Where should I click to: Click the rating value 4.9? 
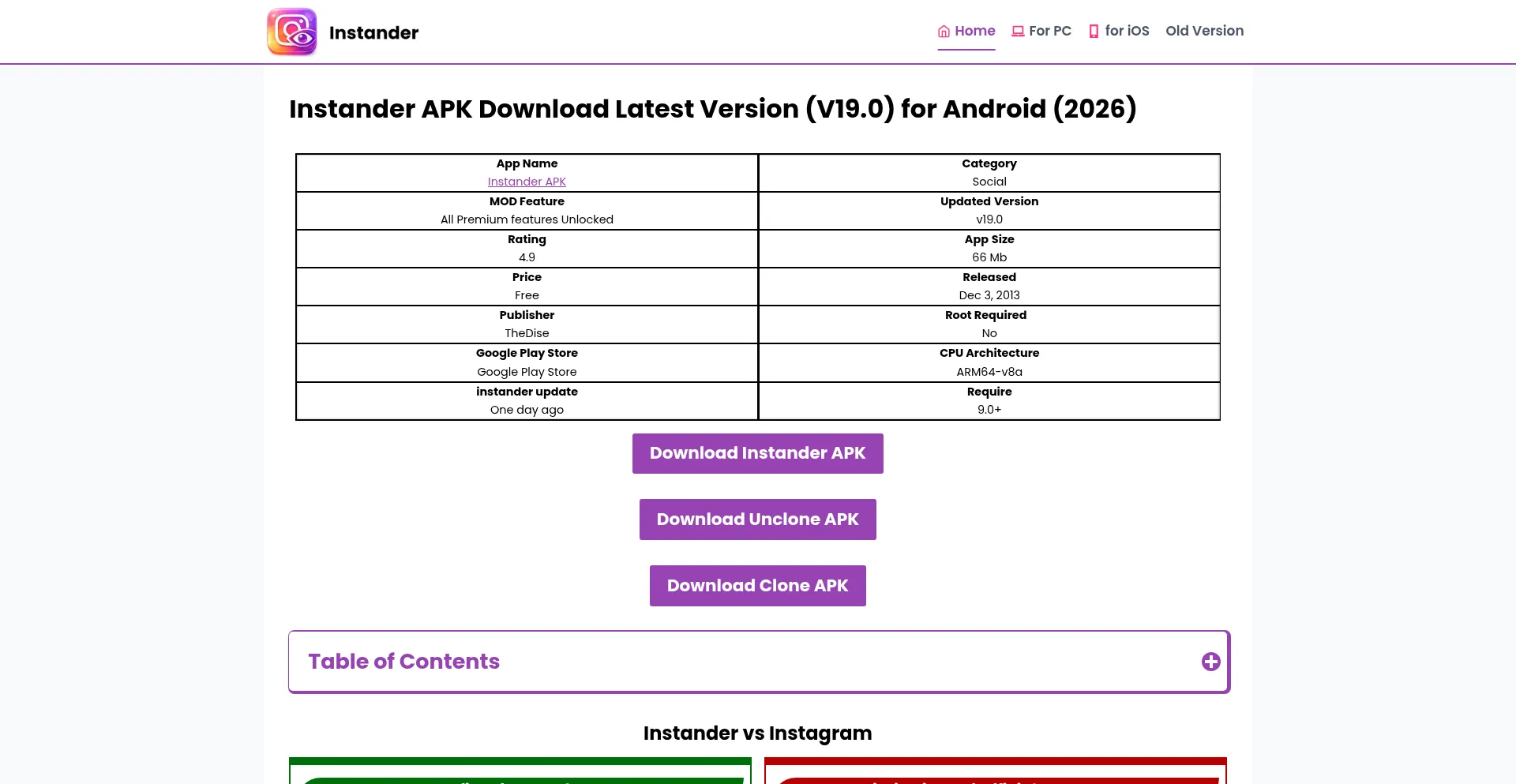click(527, 257)
